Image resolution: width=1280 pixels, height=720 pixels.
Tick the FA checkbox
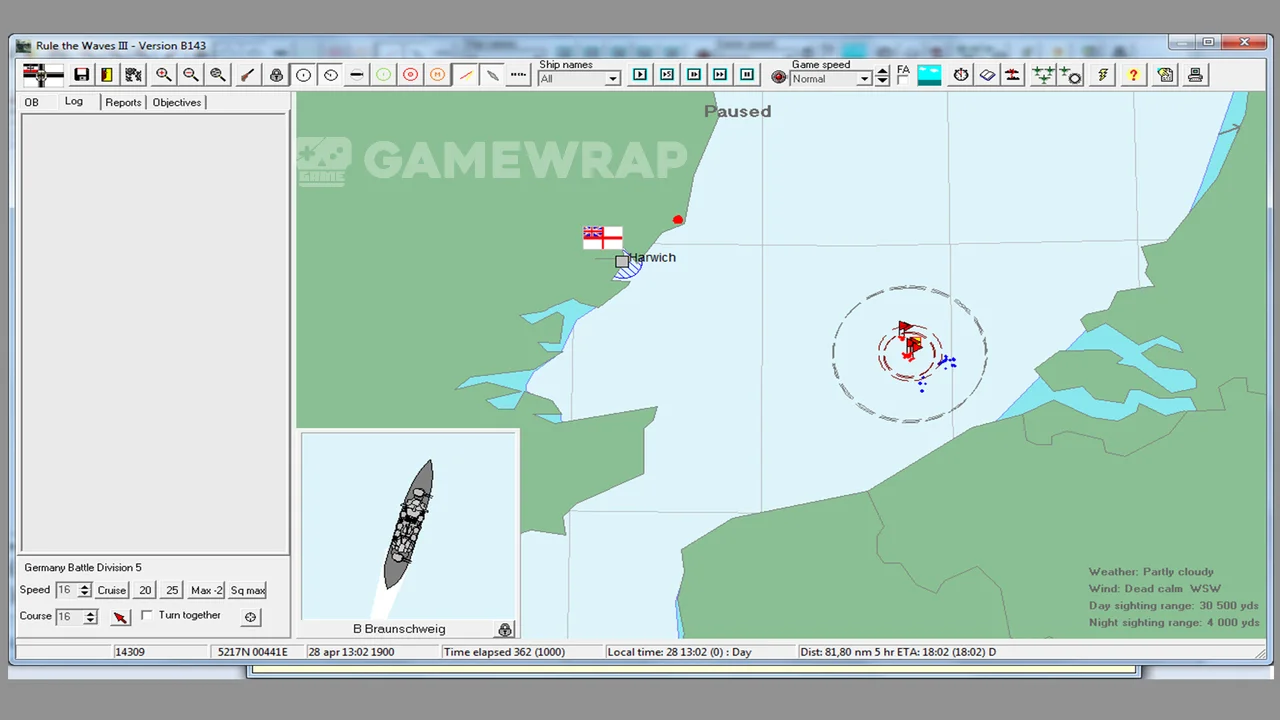[903, 81]
